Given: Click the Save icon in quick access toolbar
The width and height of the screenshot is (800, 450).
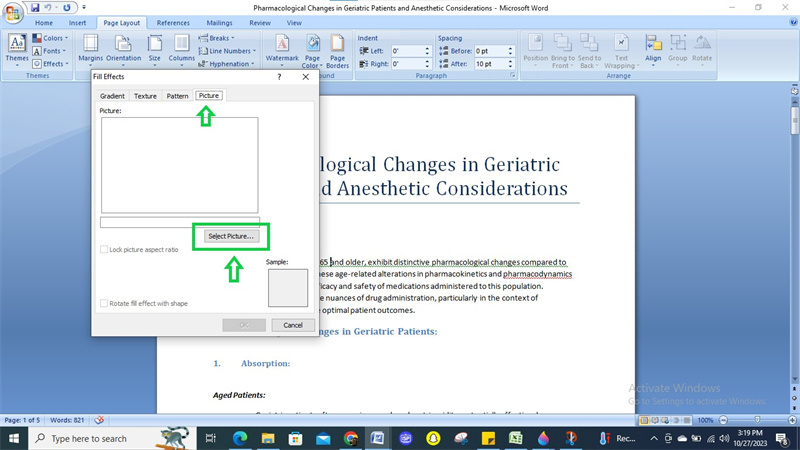Looking at the screenshot, I should point(35,7).
